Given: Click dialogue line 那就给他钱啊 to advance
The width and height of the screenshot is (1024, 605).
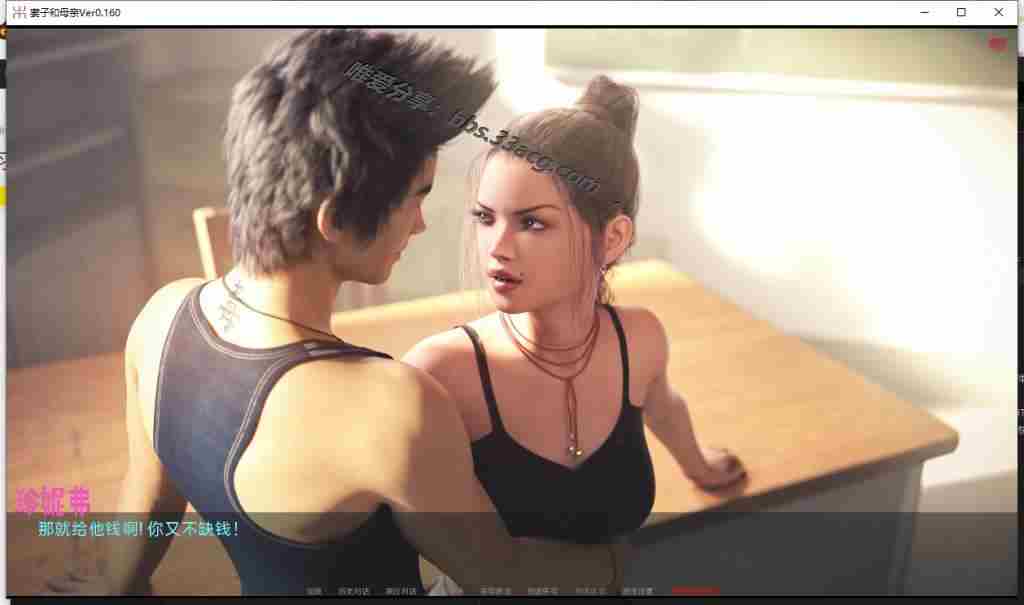Looking at the screenshot, I should click(138, 528).
